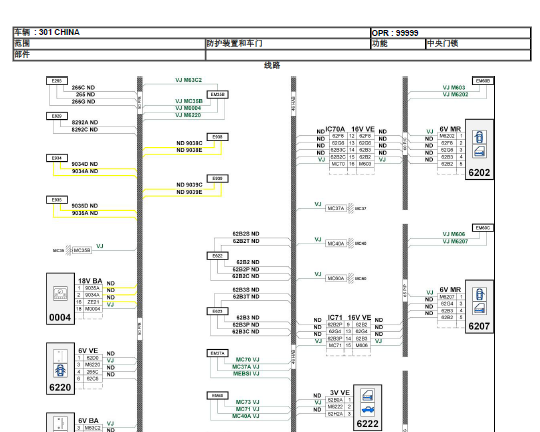Viewport: 540px width, 432px height.
Task: Click the 6V MR label above 6202
Action: (450, 129)
